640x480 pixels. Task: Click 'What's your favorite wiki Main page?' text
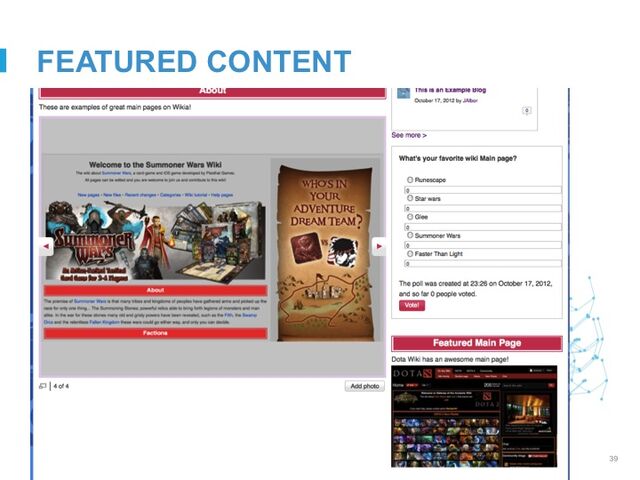coord(458,158)
